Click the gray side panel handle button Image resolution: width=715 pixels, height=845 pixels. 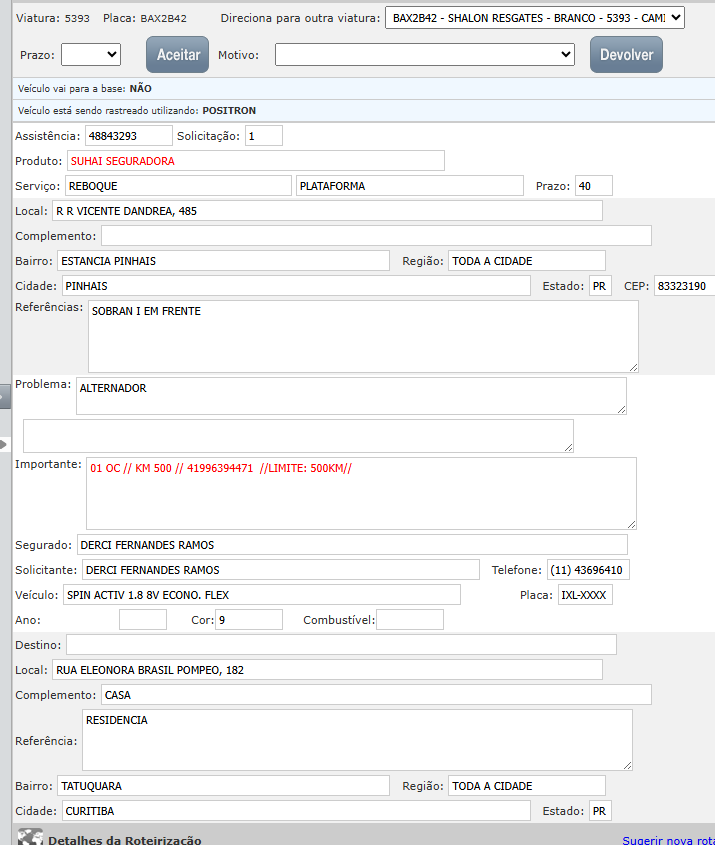click(x=4, y=396)
